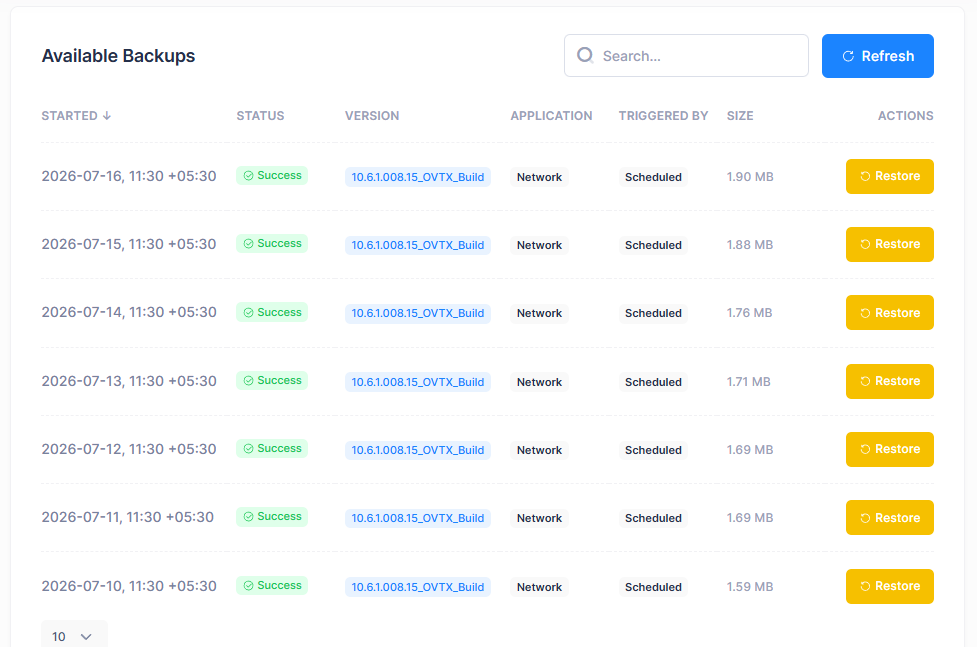Sort by the SIZE column header

tap(740, 116)
